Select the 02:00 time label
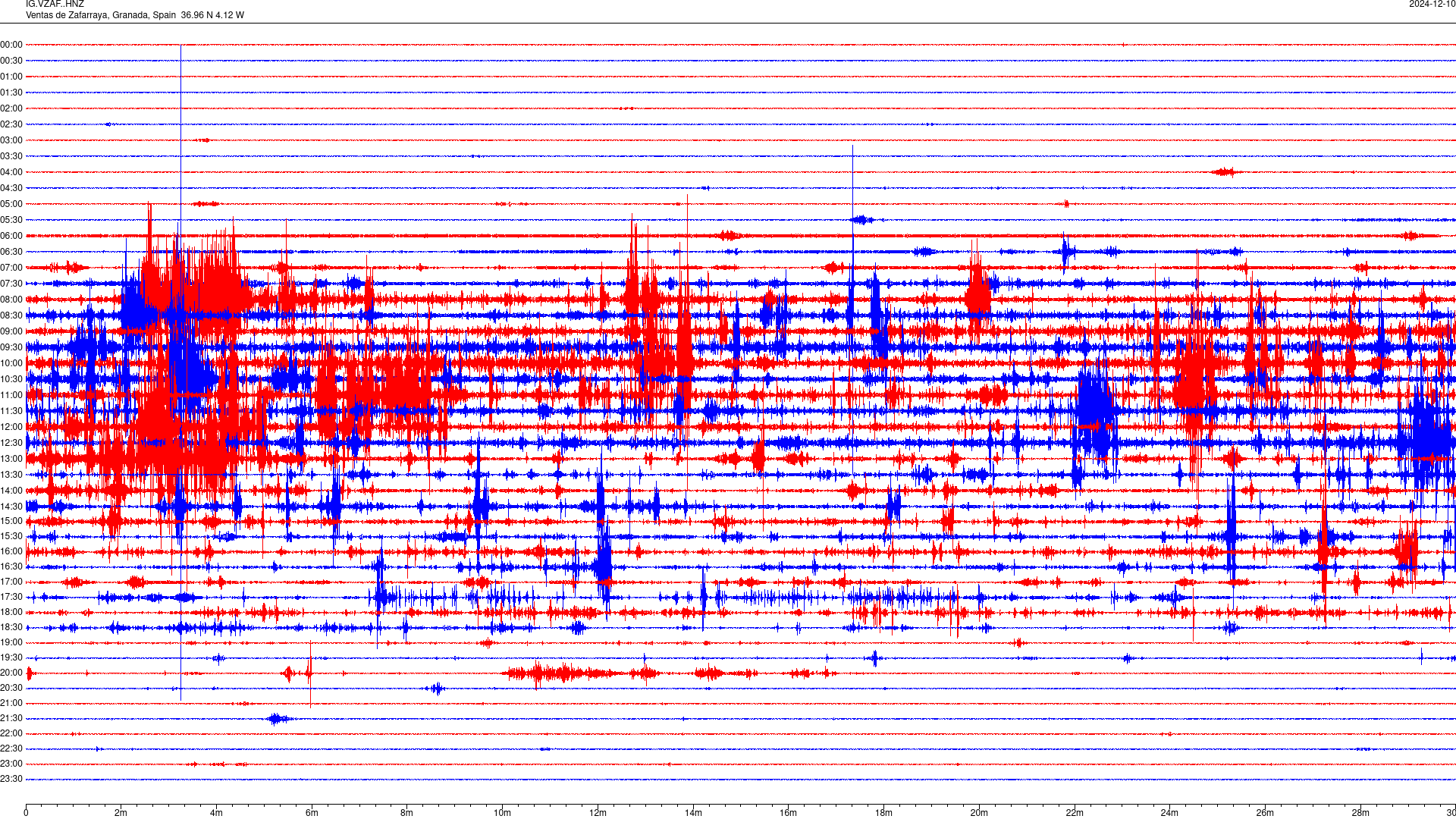 coord(11,108)
